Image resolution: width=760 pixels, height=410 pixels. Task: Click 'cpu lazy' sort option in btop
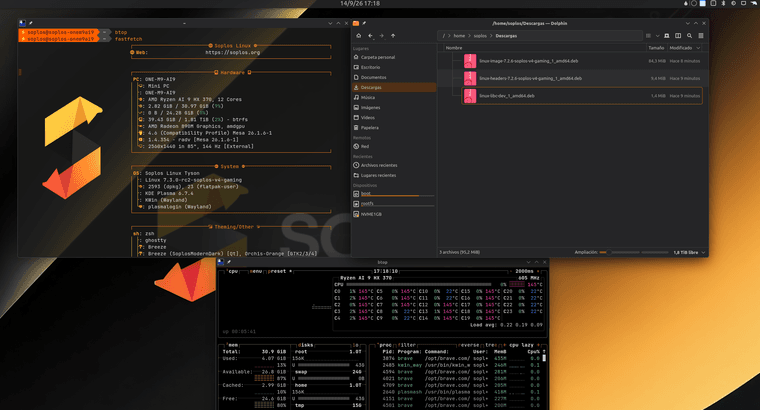[x=522, y=345]
